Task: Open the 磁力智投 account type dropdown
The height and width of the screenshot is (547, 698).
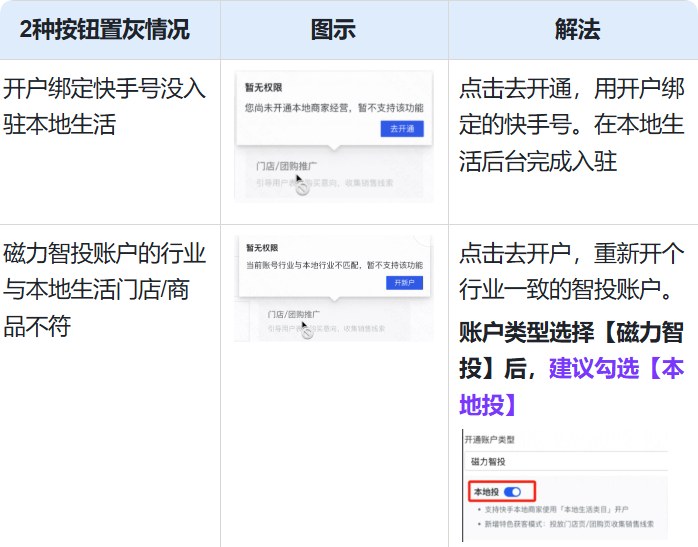Action: coord(566,462)
